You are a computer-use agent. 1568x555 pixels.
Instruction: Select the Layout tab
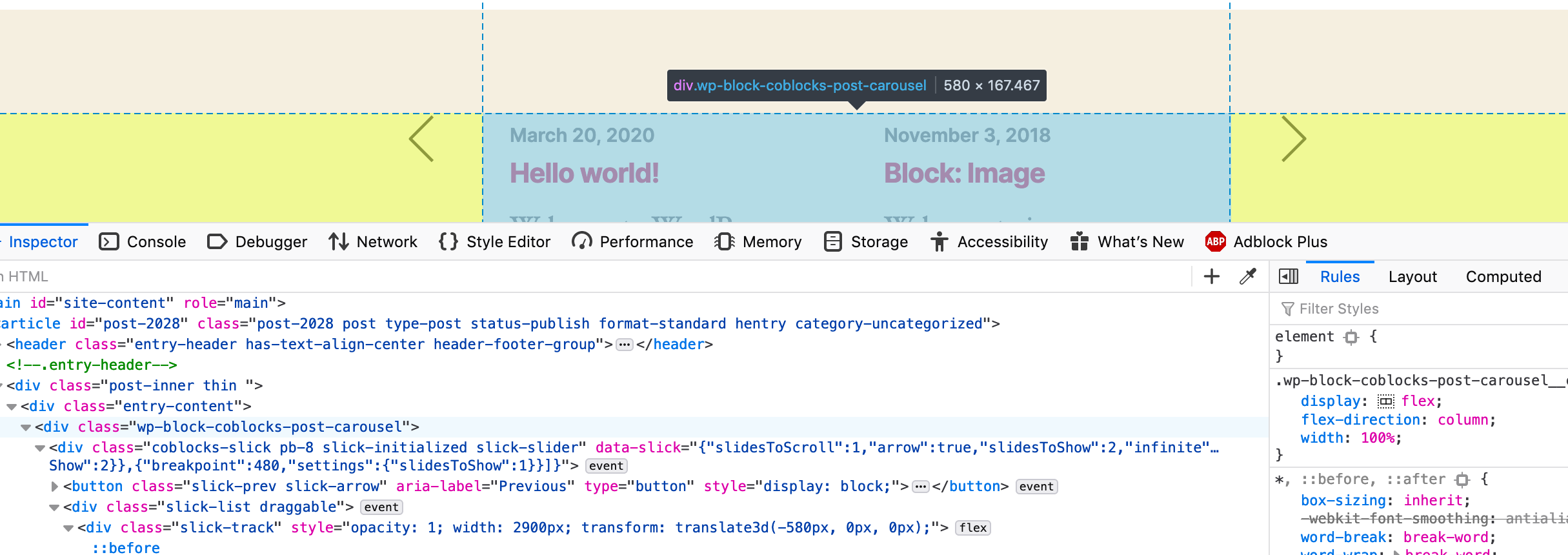point(1412,277)
